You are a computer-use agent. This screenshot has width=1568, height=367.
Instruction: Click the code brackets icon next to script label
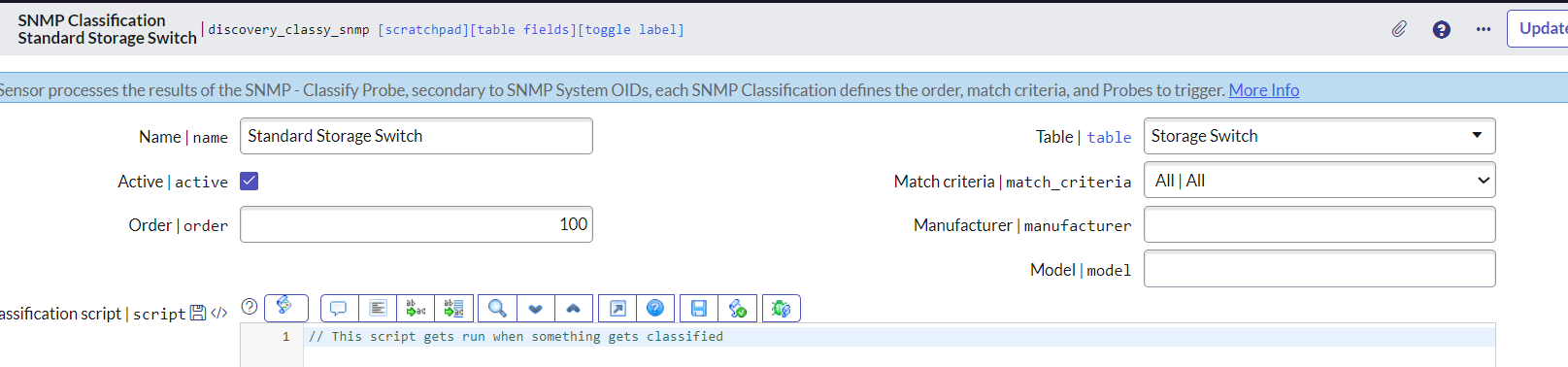[219, 313]
